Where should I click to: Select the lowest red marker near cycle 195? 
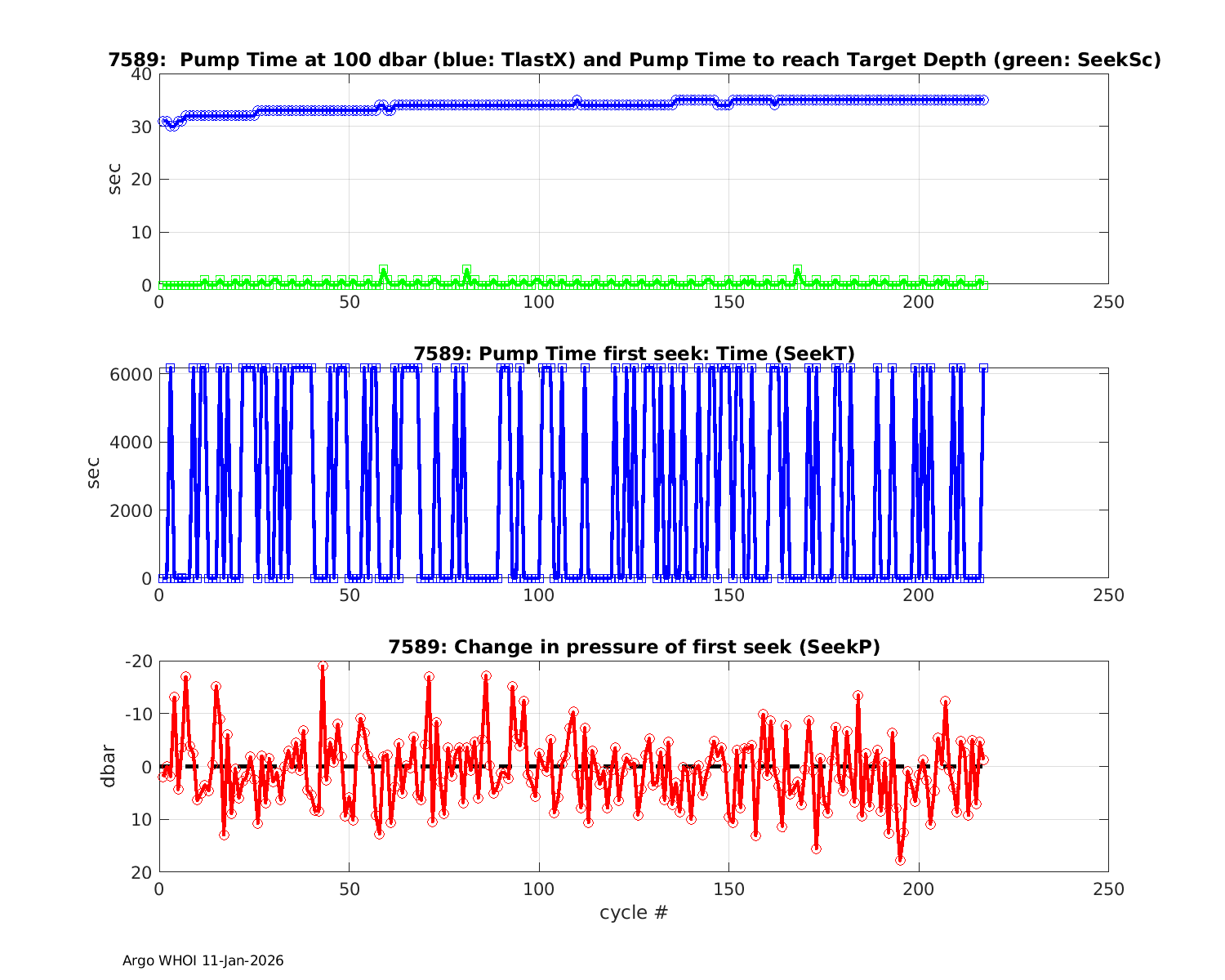point(900,860)
